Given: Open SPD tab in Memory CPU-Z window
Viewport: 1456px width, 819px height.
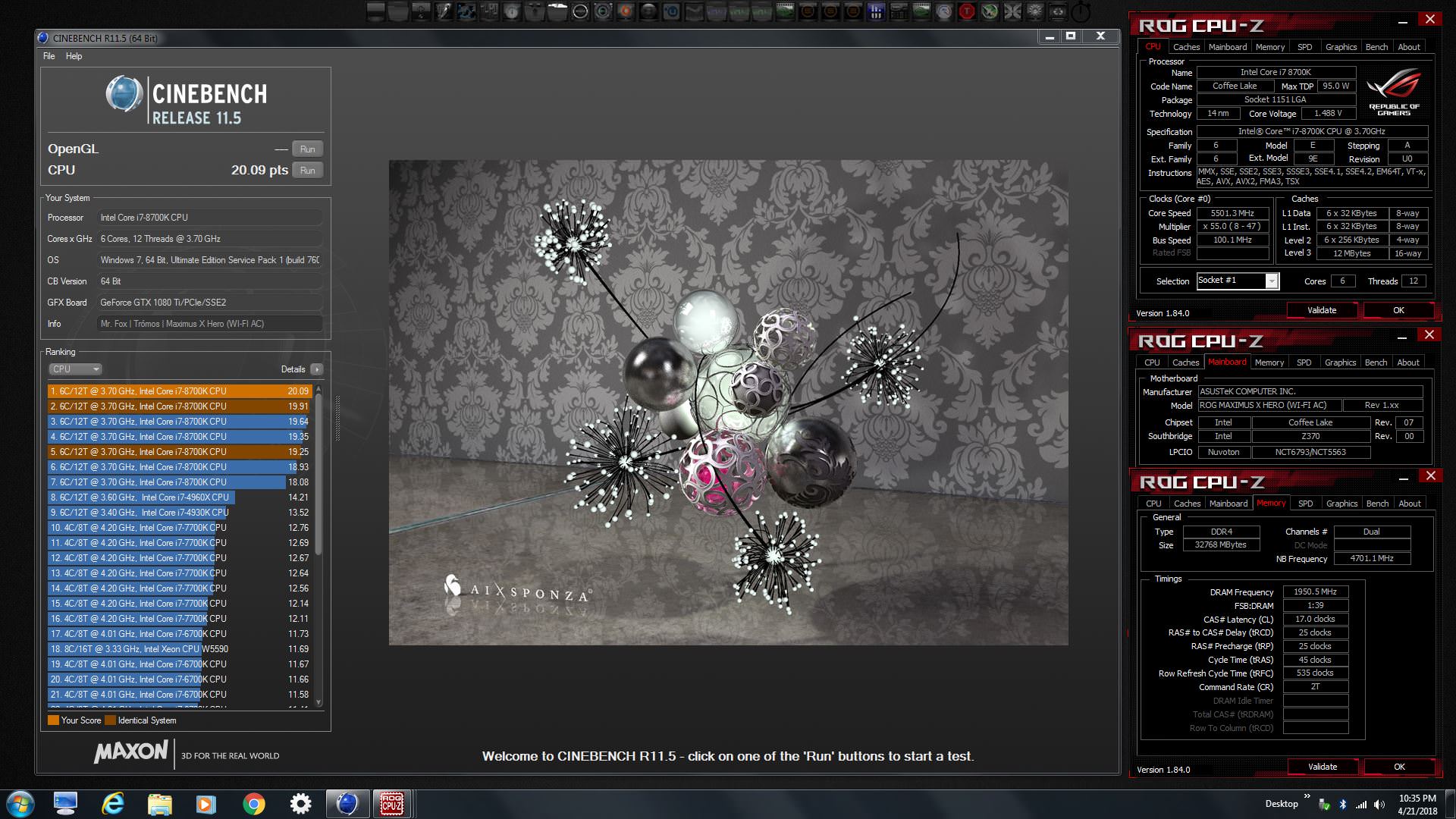Looking at the screenshot, I should 1305,504.
